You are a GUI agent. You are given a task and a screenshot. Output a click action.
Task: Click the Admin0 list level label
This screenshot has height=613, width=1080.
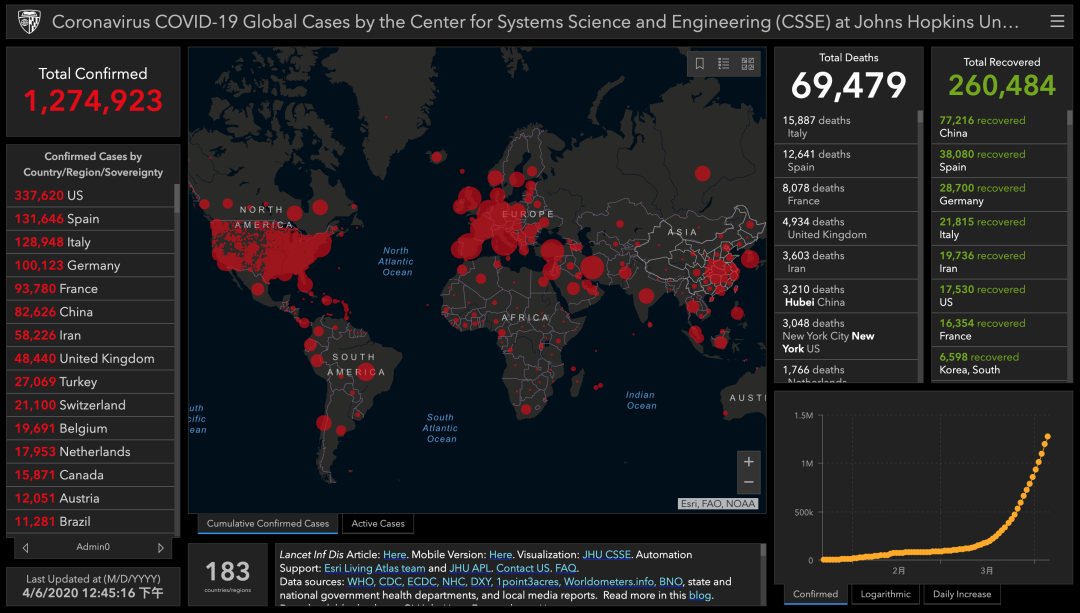click(93, 547)
